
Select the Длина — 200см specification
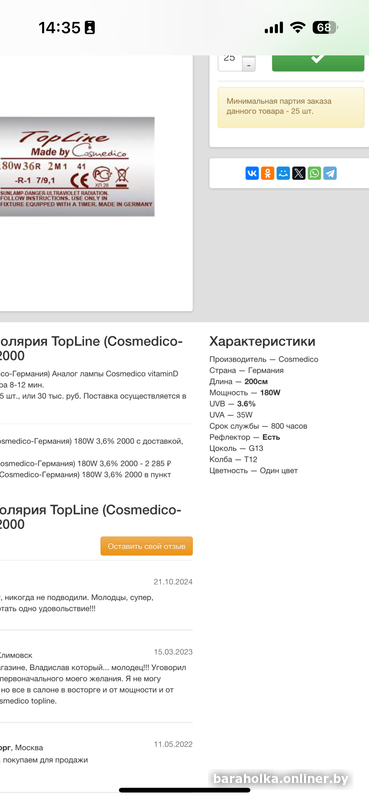[239, 382]
